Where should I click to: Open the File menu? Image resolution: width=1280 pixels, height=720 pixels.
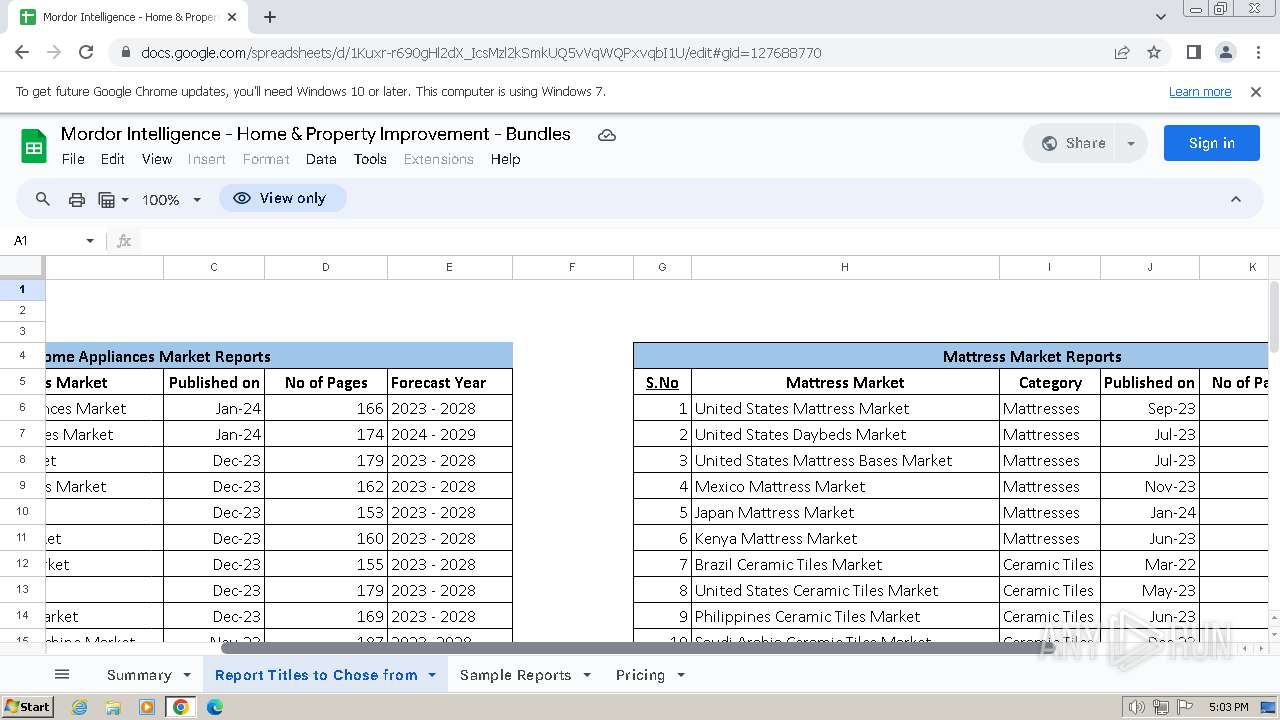[73, 159]
